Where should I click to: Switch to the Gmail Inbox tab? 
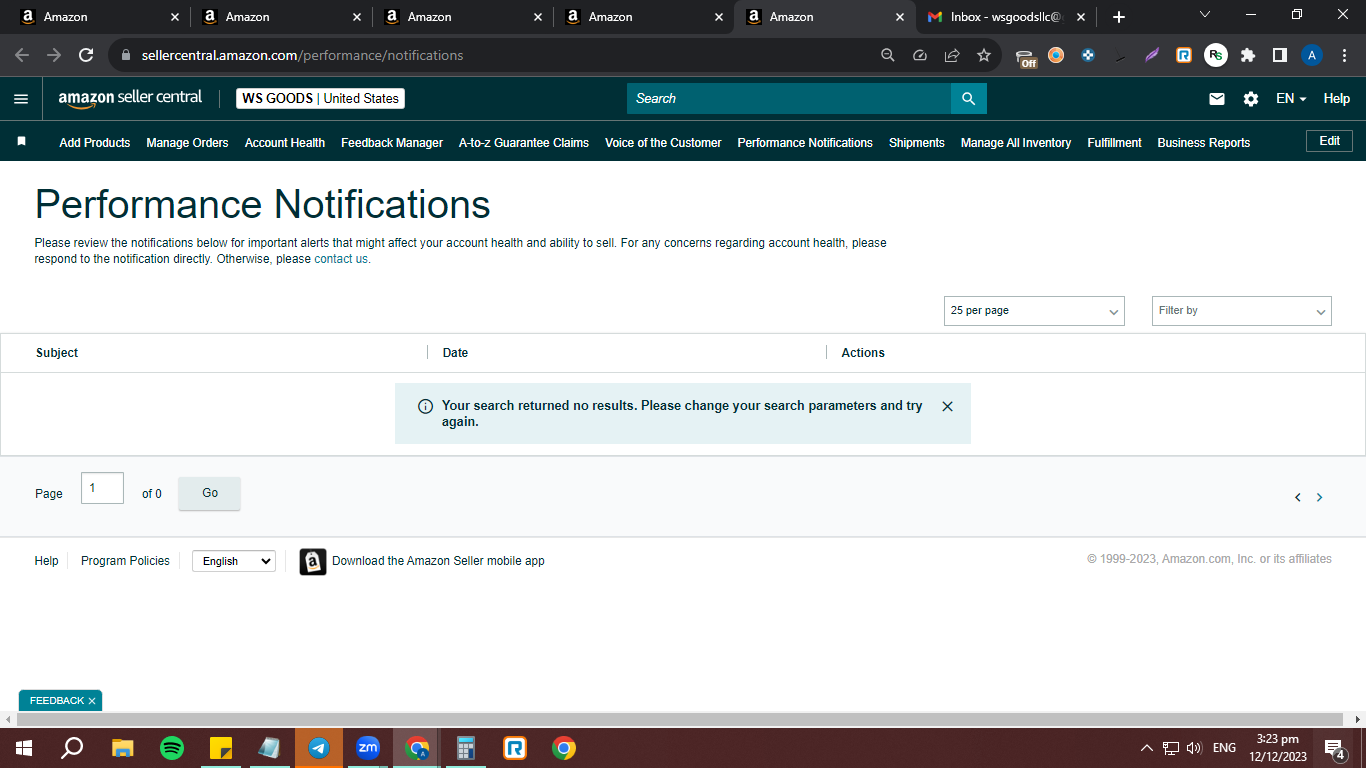[1006, 17]
